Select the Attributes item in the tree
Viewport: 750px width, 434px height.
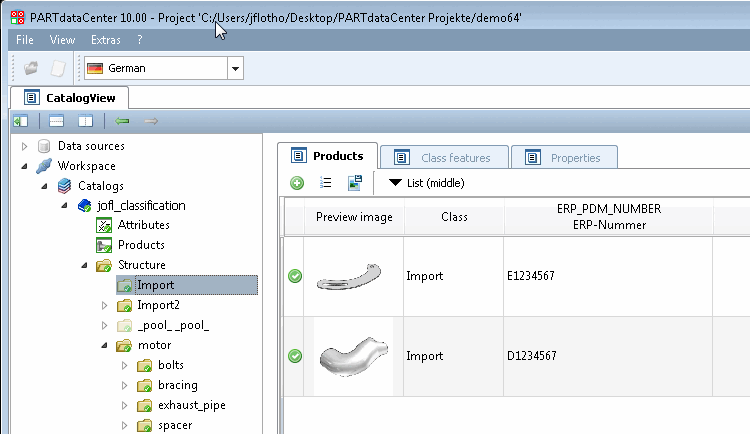pos(143,225)
